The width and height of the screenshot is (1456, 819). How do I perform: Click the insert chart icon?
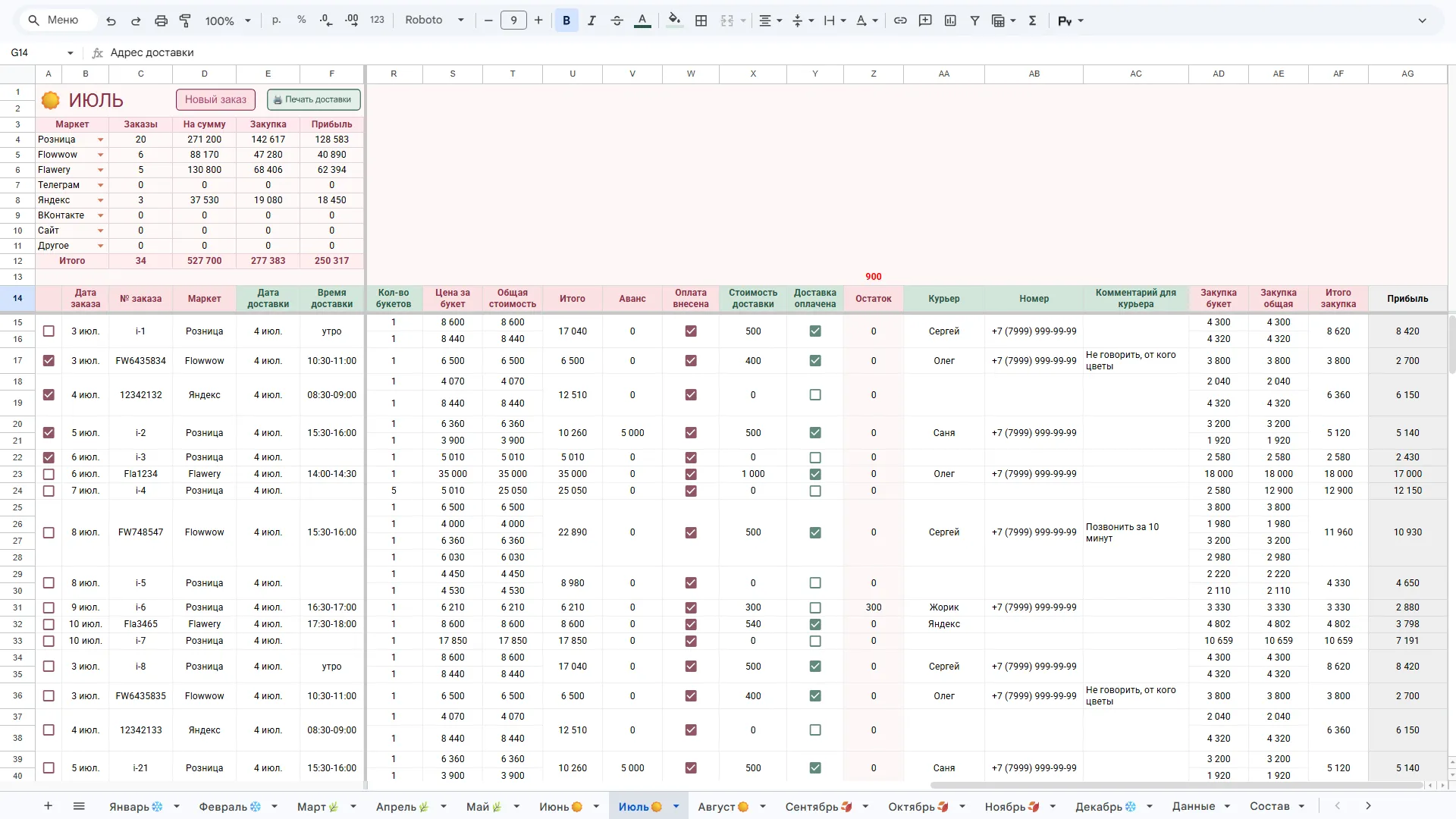coord(950,20)
